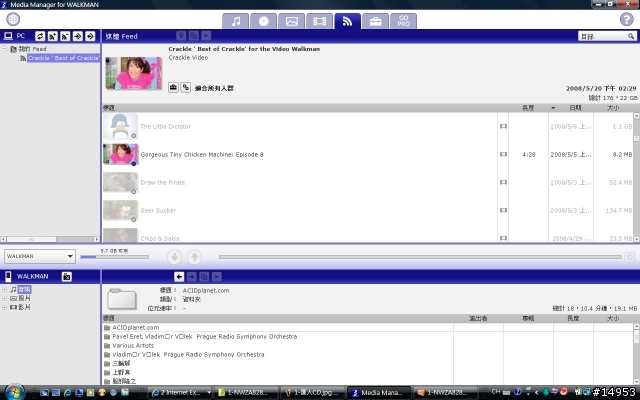The width and height of the screenshot is (640, 400).
Task: Open the 2 Internet Explorer taskbar group
Action: pyautogui.click(x=180, y=393)
